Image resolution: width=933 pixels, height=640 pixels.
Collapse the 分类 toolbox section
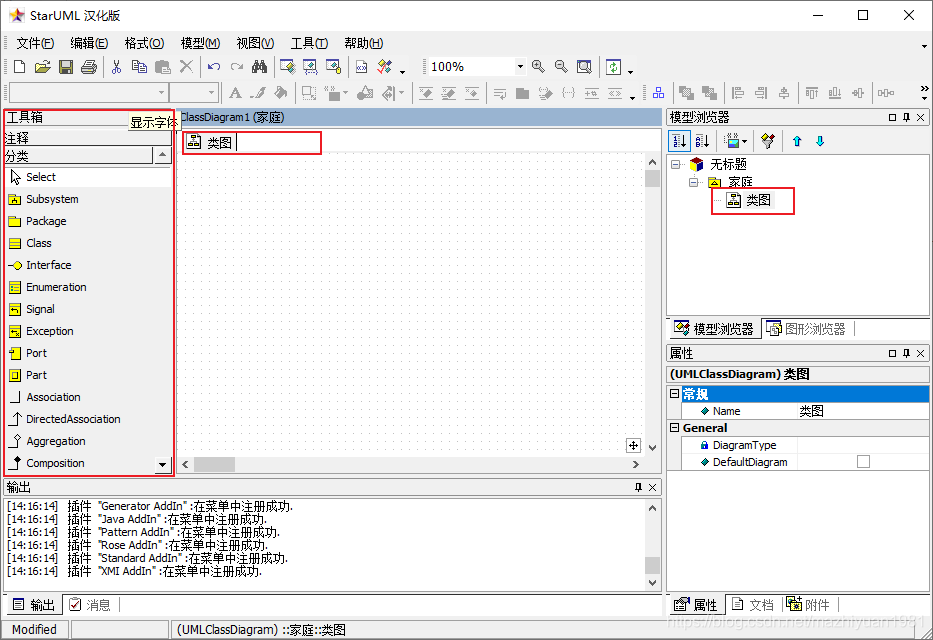79,156
